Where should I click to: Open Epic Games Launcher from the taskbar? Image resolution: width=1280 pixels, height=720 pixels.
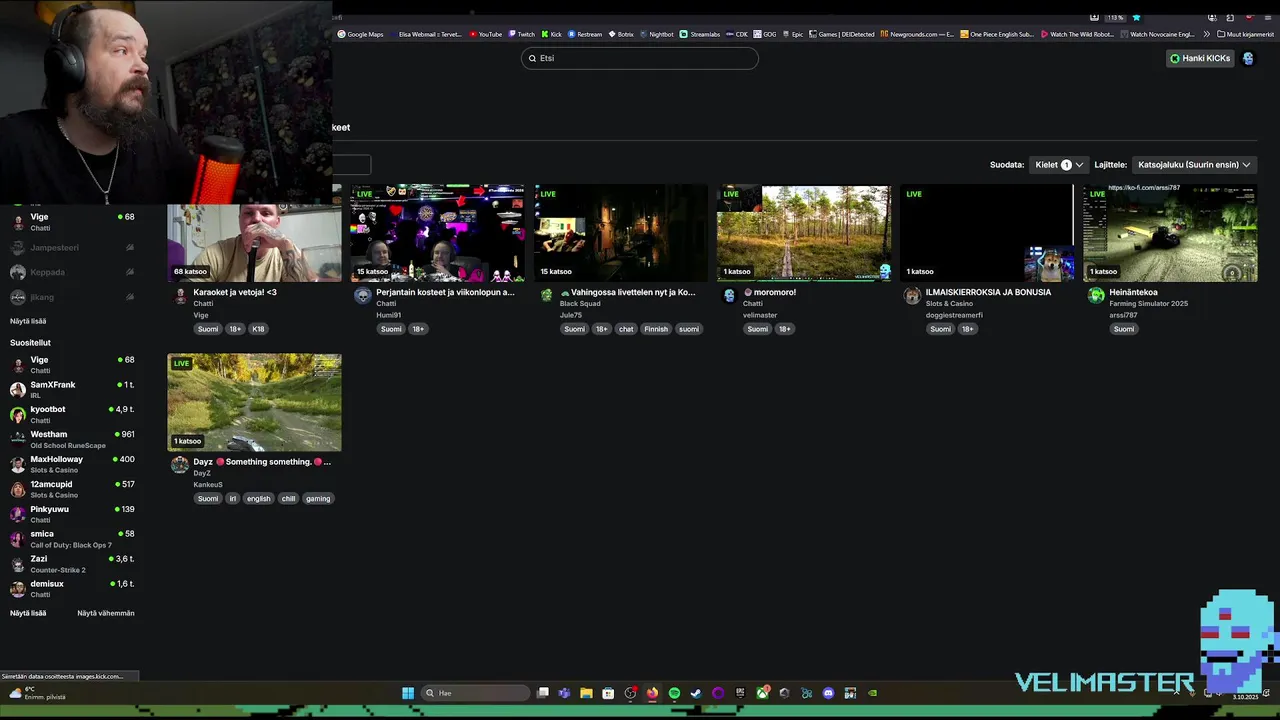point(740,693)
